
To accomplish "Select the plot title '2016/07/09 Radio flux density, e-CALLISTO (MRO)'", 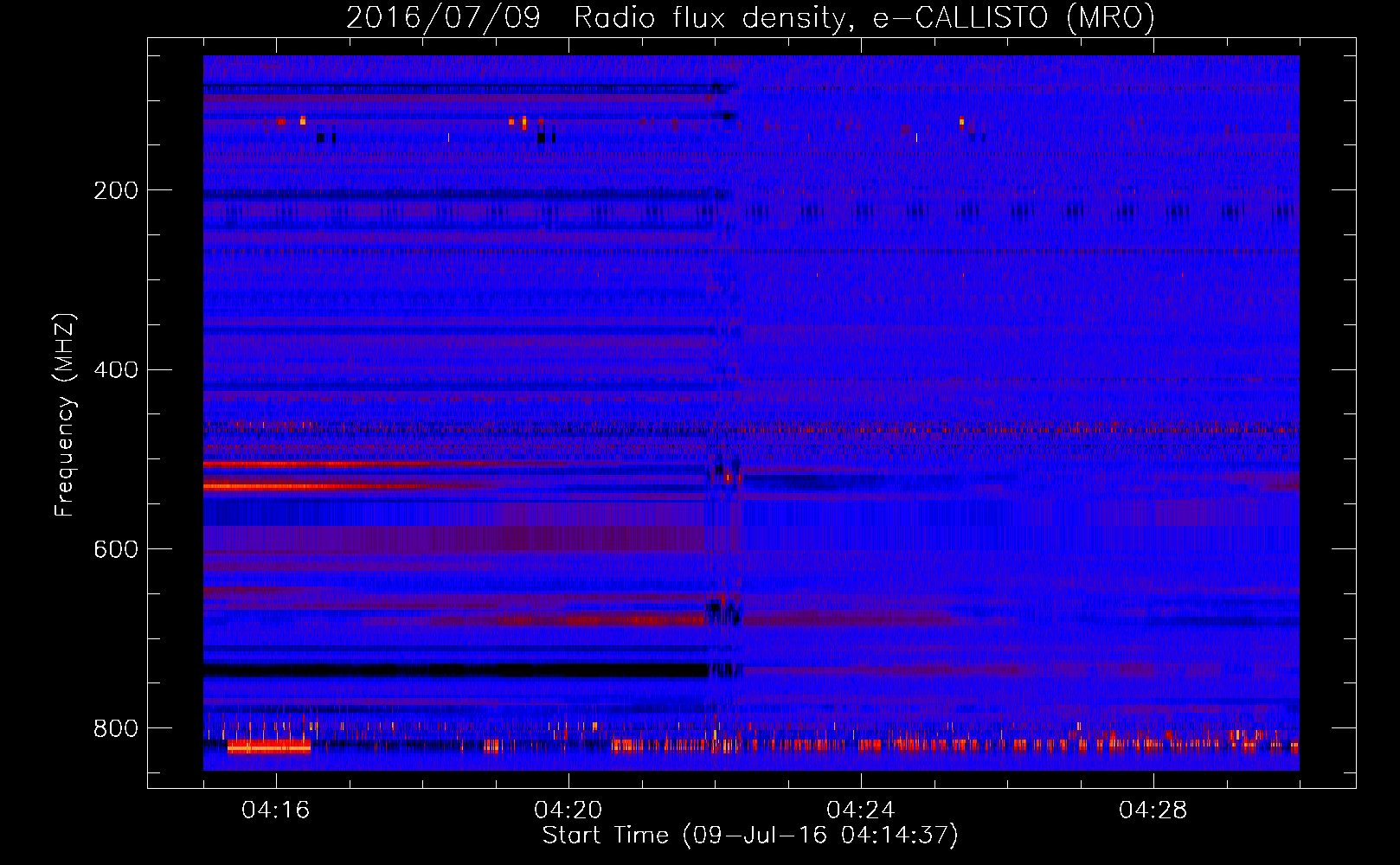I will [x=751, y=17].
